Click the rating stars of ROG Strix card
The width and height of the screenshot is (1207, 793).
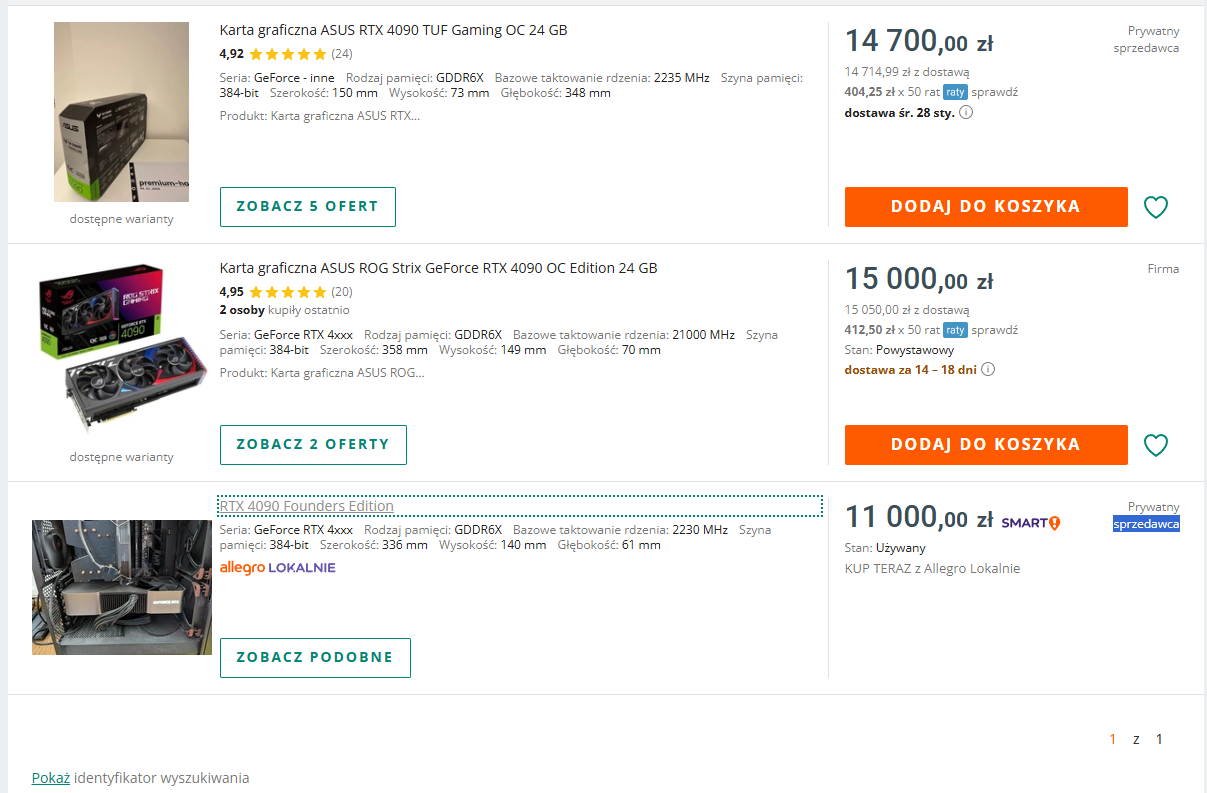tap(287, 292)
